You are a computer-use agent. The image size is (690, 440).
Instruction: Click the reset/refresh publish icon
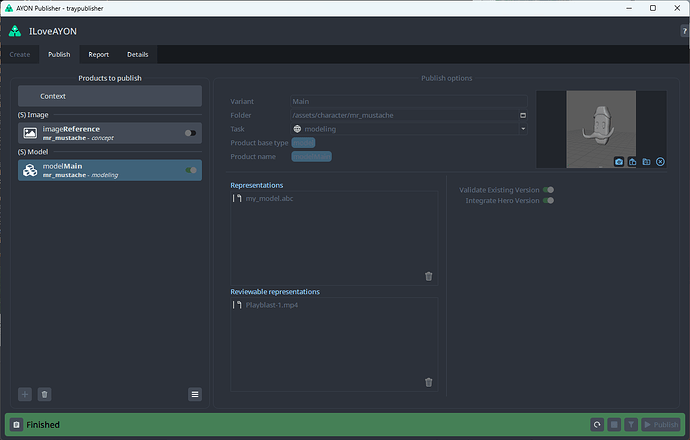tap(597, 425)
